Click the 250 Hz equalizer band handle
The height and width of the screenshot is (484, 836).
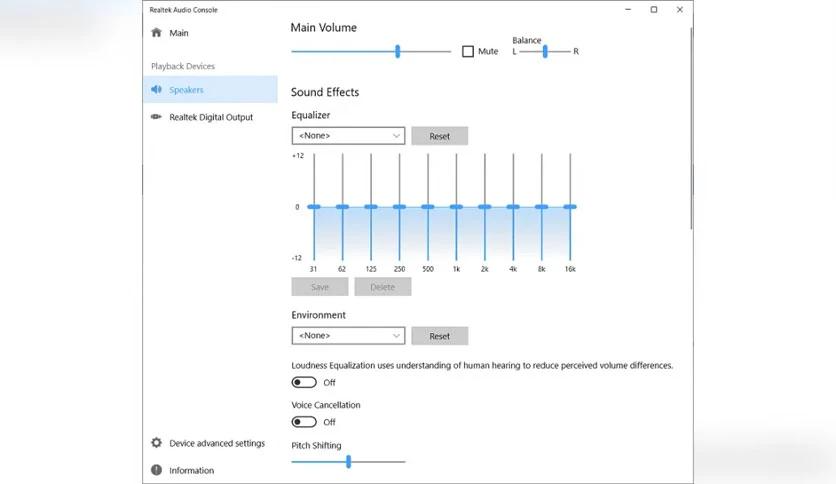pyautogui.click(x=399, y=207)
